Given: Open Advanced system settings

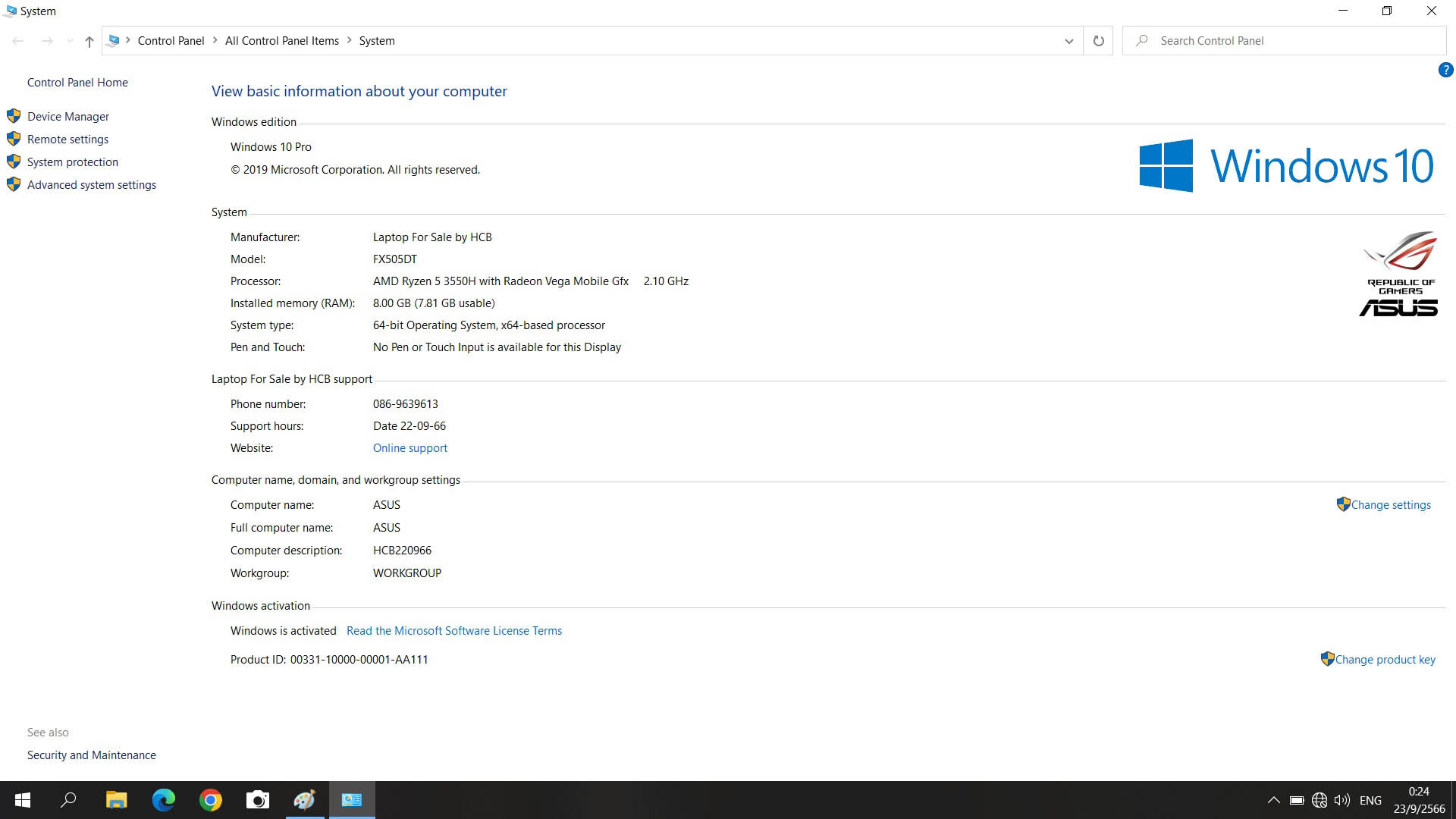Looking at the screenshot, I should [92, 184].
